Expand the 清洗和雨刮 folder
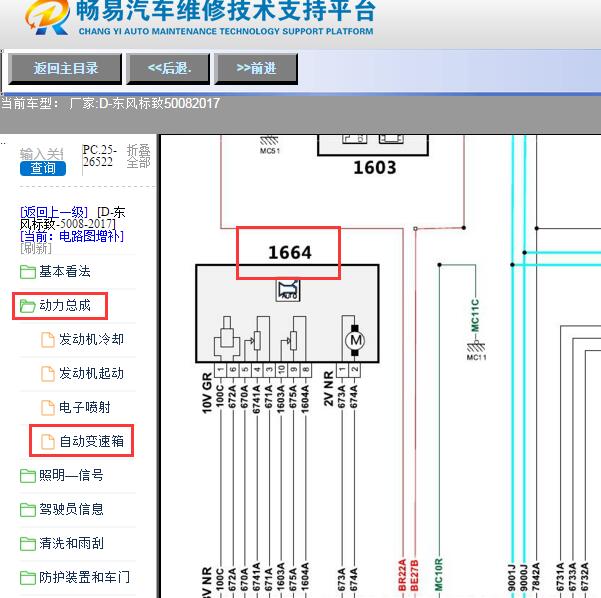Screen dimensions: 601x598 click(x=71, y=543)
